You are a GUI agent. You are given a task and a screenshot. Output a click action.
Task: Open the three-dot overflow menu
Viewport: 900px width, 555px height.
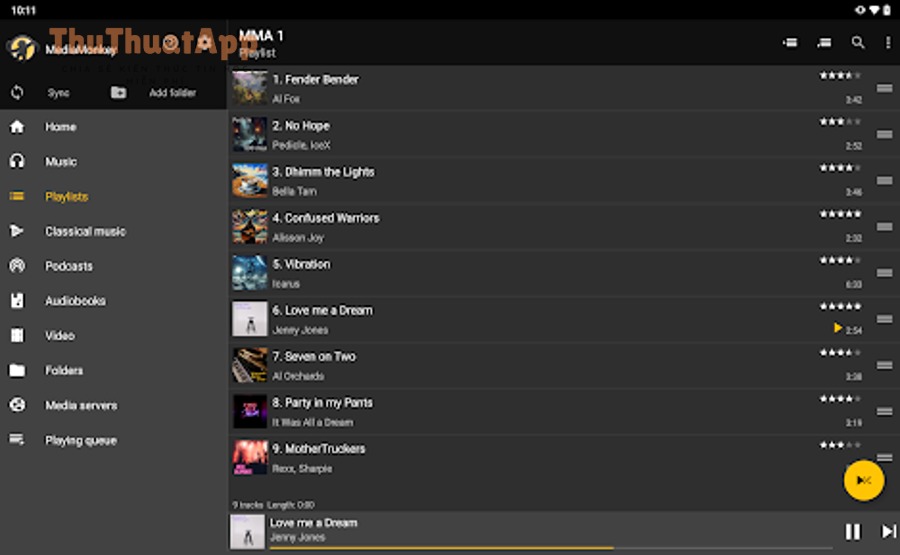pyautogui.click(x=888, y=42)
